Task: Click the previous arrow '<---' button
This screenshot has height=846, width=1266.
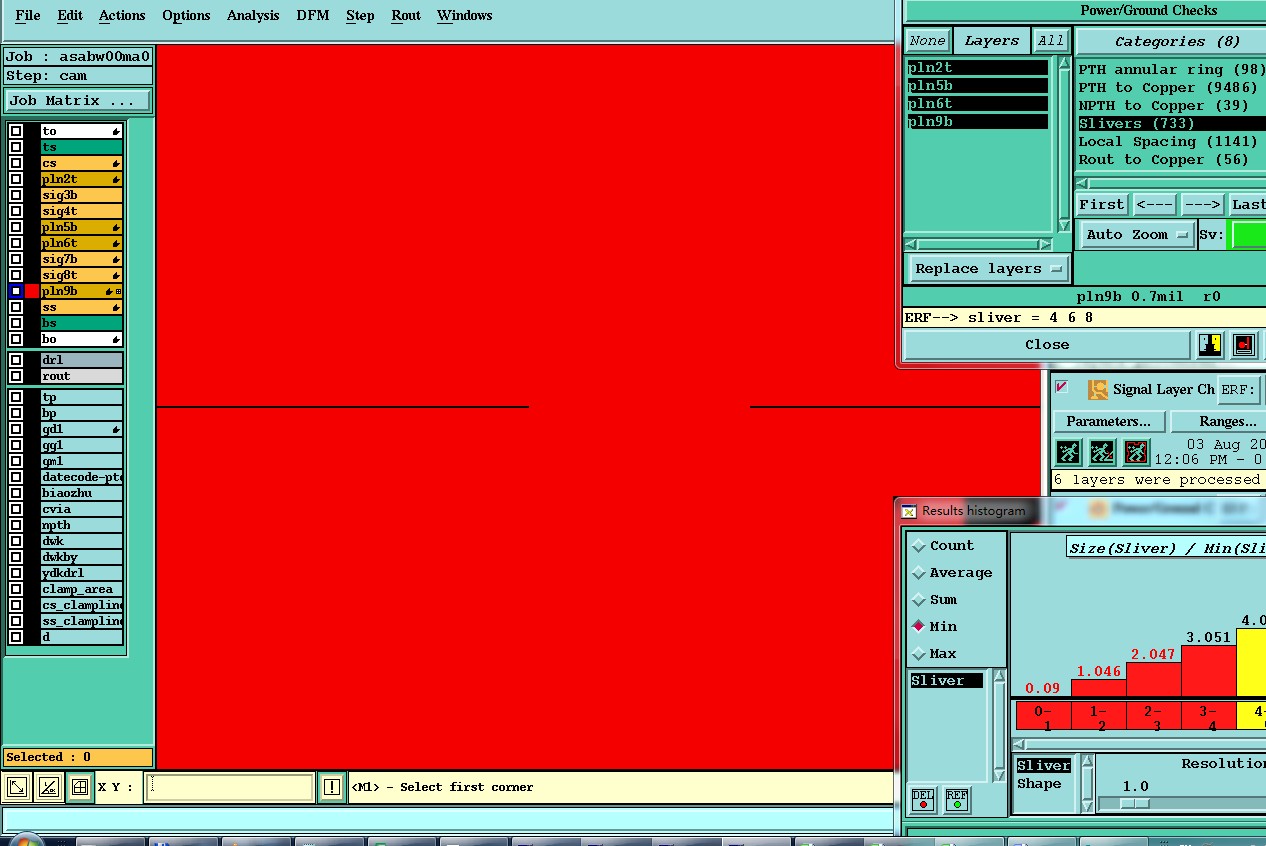Action: (1154, 204)
